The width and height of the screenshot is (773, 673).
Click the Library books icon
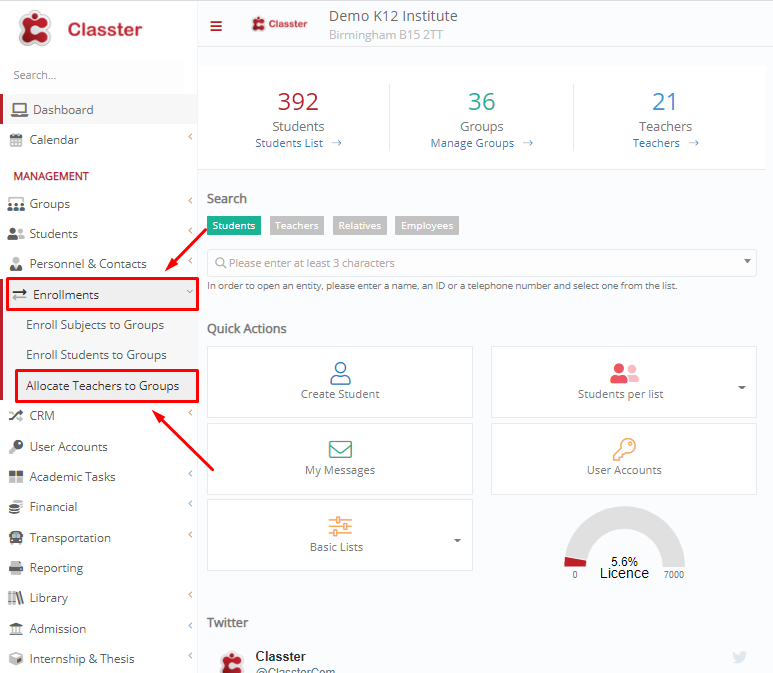pos(16,598)
